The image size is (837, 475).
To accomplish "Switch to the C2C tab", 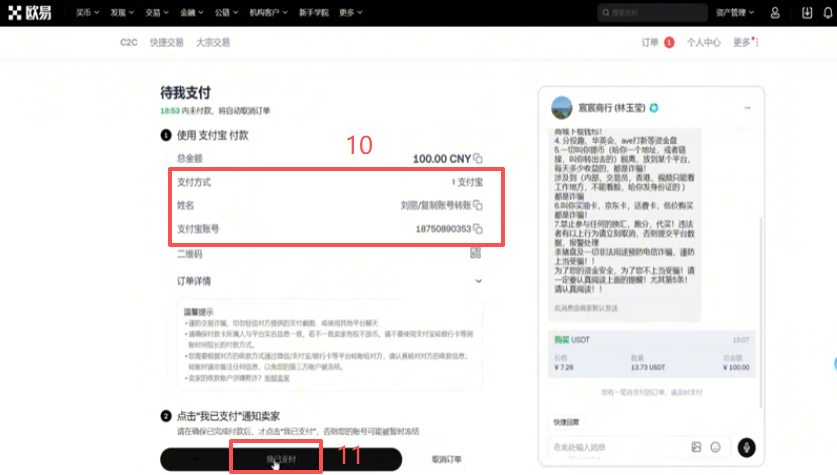I will (x=129, y=42).
